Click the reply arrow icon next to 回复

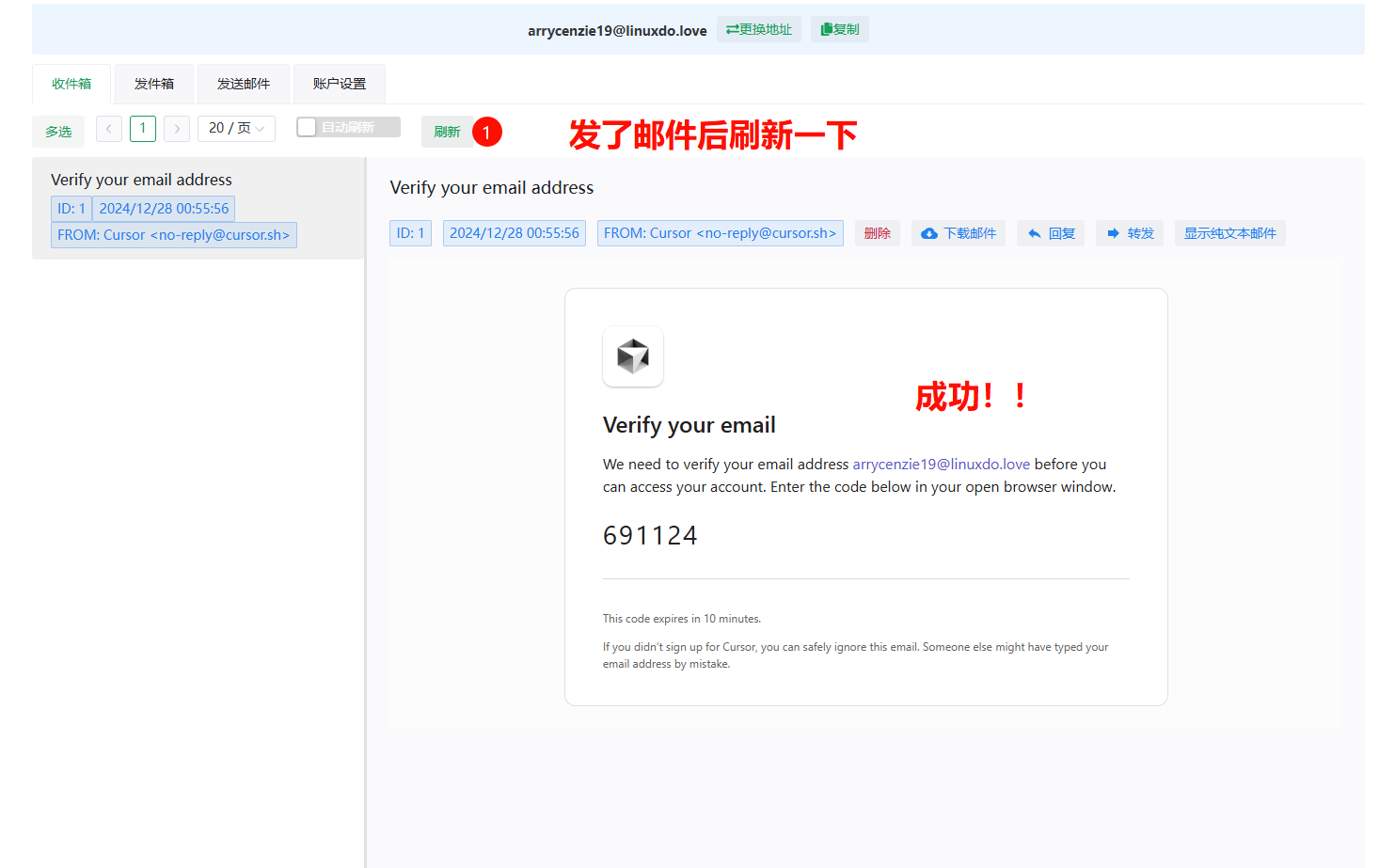tap(1034, 233)
